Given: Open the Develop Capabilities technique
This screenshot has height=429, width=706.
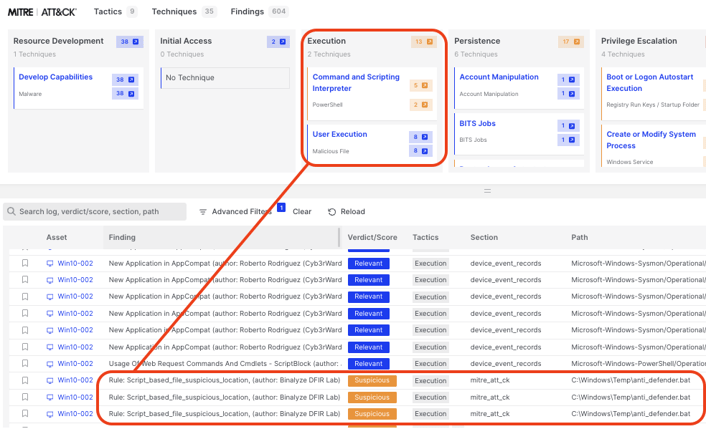Looking at the screenshot, I should (55, 77).
